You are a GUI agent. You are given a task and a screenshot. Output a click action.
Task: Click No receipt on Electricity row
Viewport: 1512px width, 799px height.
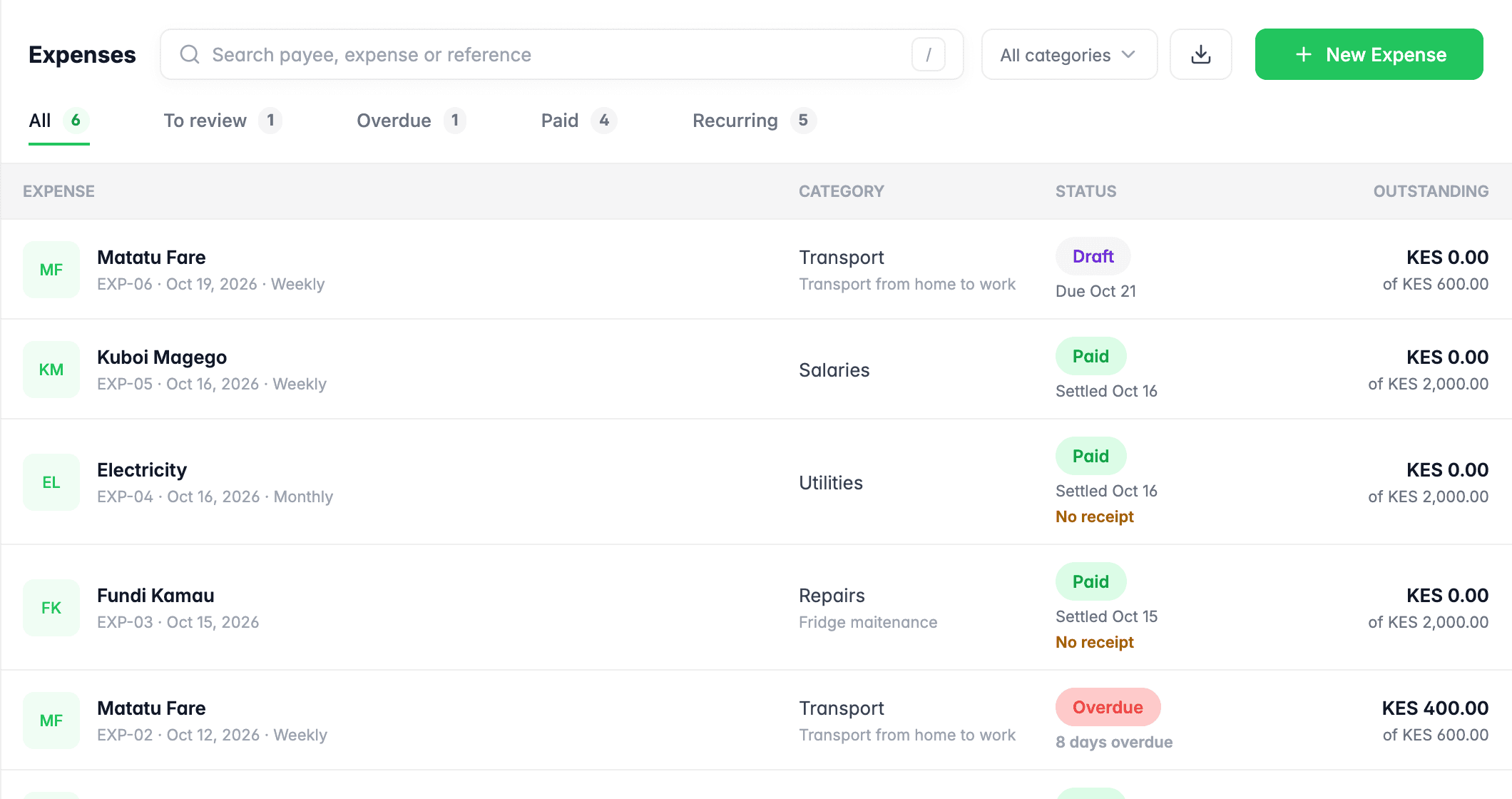click(1095, 516)
